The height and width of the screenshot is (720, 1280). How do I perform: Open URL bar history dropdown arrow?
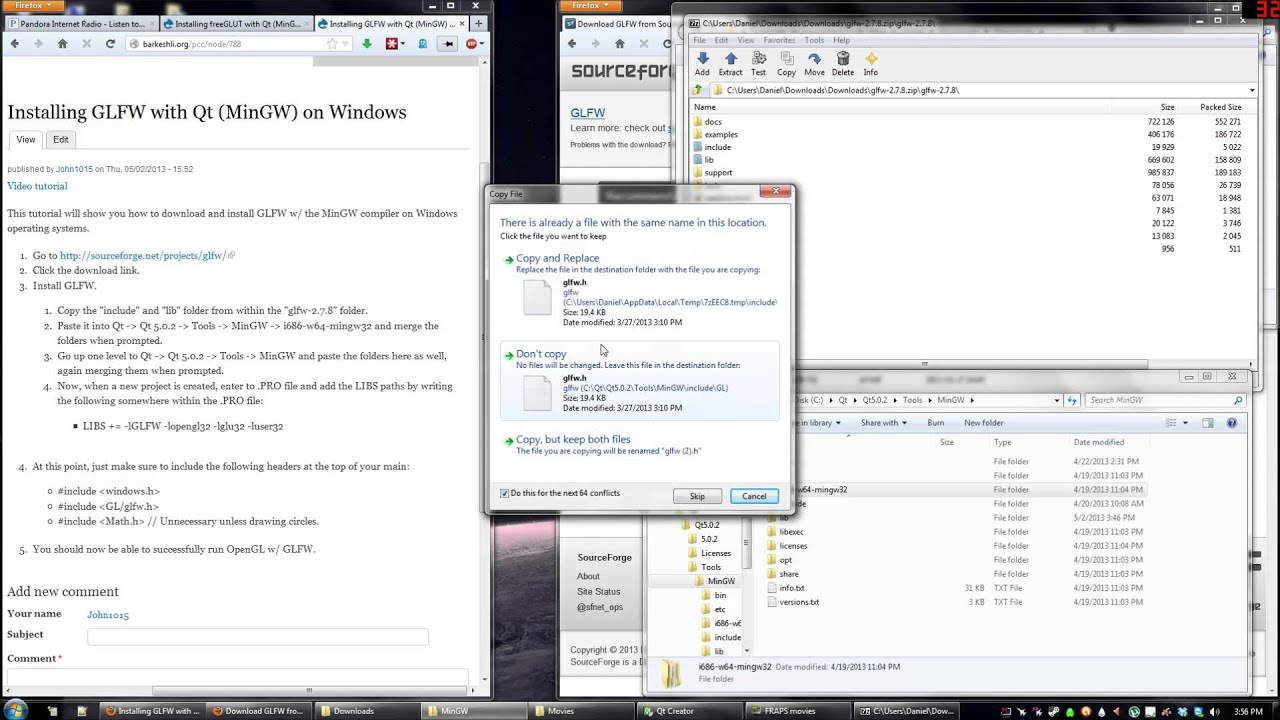[347, 44]
